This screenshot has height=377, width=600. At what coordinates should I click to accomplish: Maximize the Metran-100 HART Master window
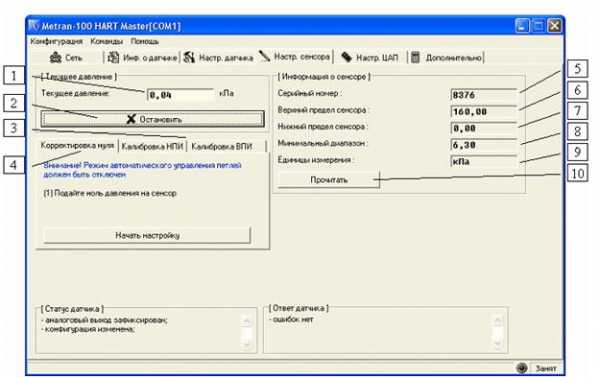(x=538, y=26)
